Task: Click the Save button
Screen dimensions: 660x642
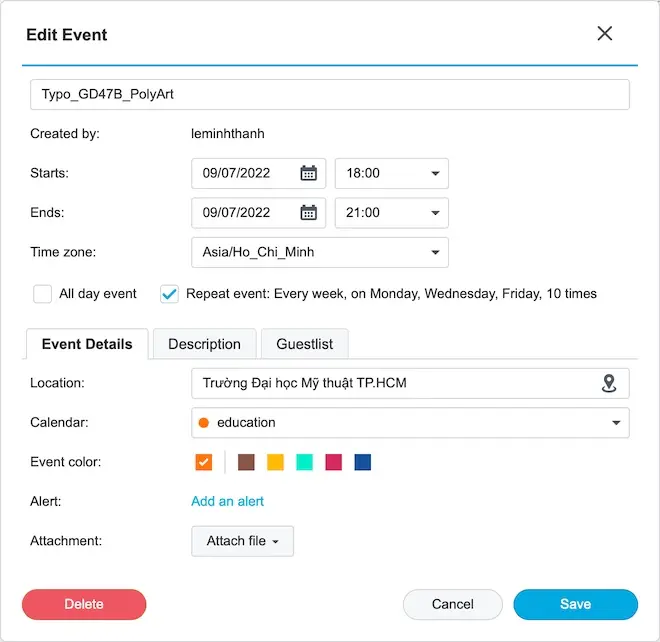Action: tap(575, 604)
